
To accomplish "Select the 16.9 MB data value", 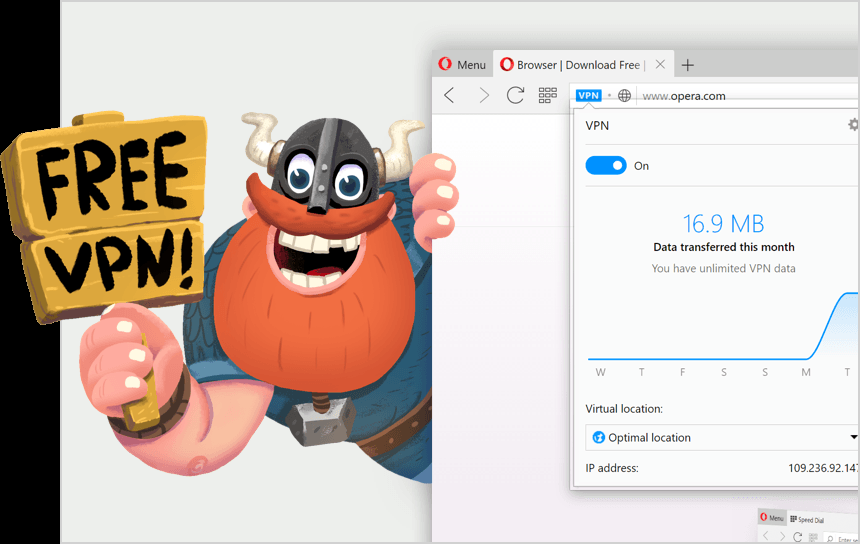I will click(723, 224).
